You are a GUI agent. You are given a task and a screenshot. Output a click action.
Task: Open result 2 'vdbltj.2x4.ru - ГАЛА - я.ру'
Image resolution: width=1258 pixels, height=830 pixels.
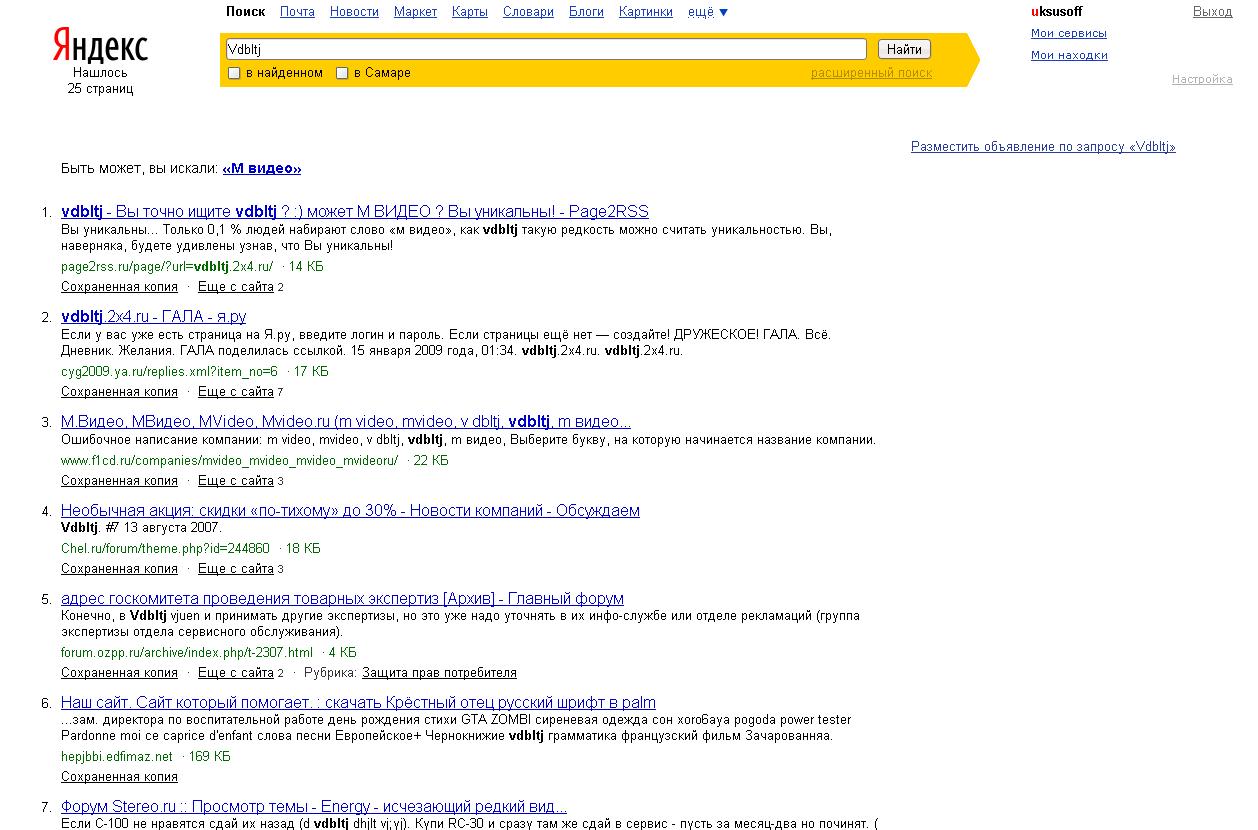coord(153,317)
